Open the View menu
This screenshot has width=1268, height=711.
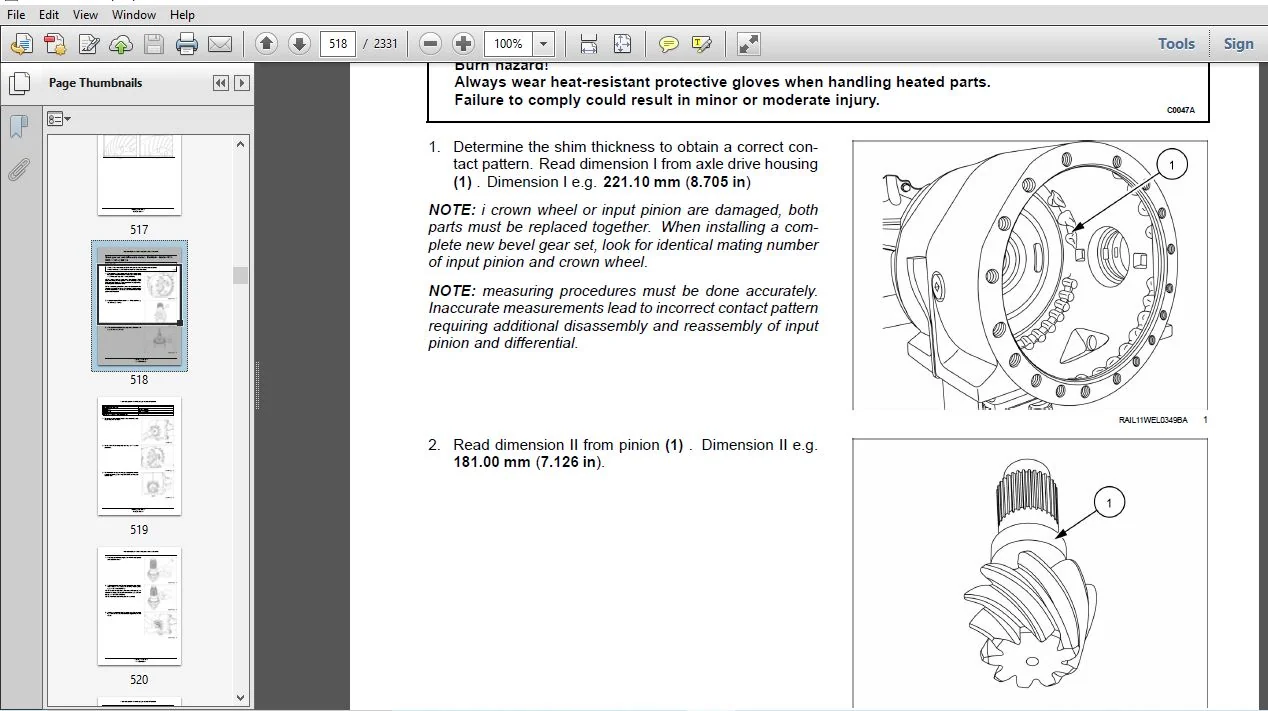(86, 15)
